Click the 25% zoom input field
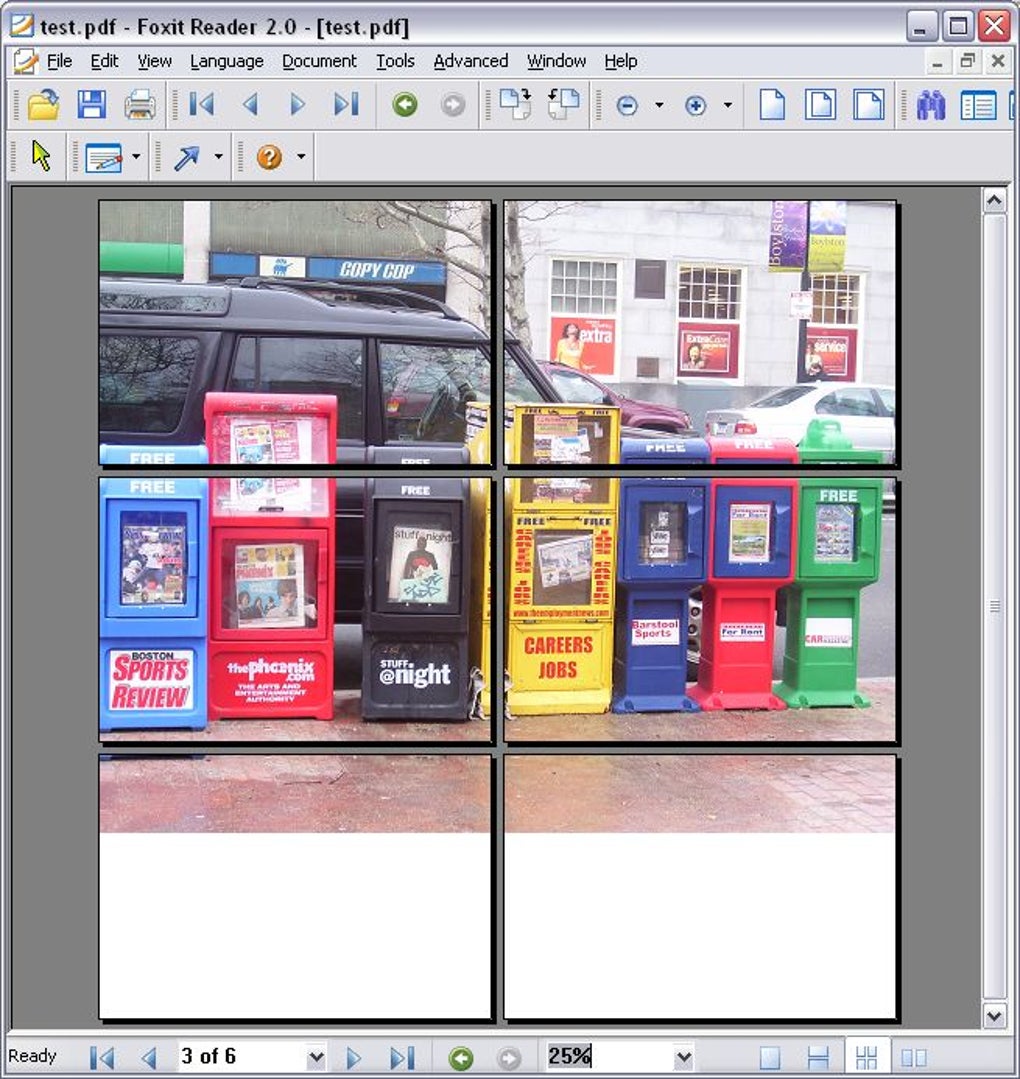 click(x=609, y=1056)
